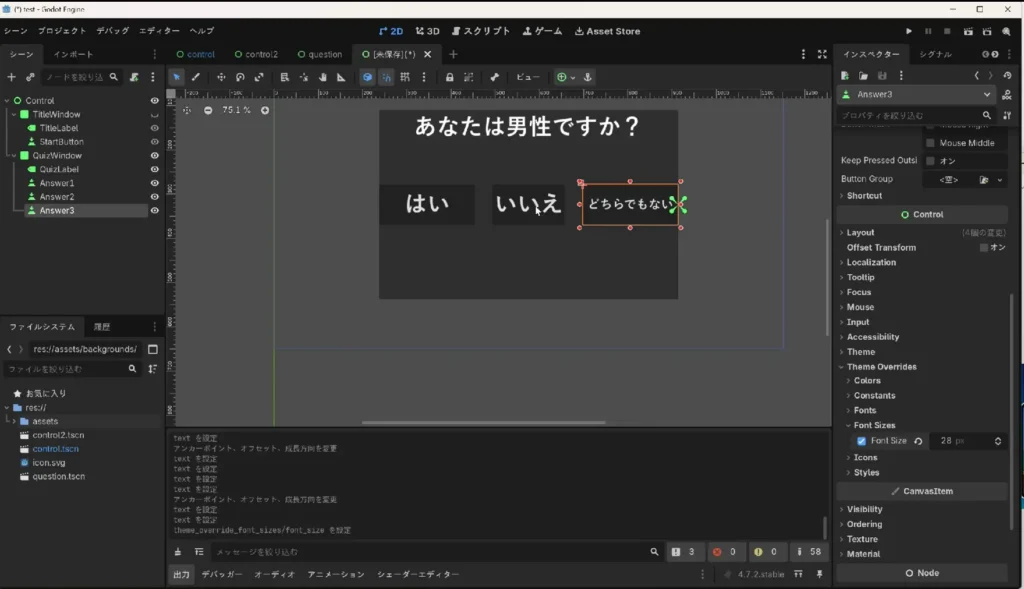The image size is (1024, 589).
Task: Add a new node with plus icon
Action: (11, 77)
